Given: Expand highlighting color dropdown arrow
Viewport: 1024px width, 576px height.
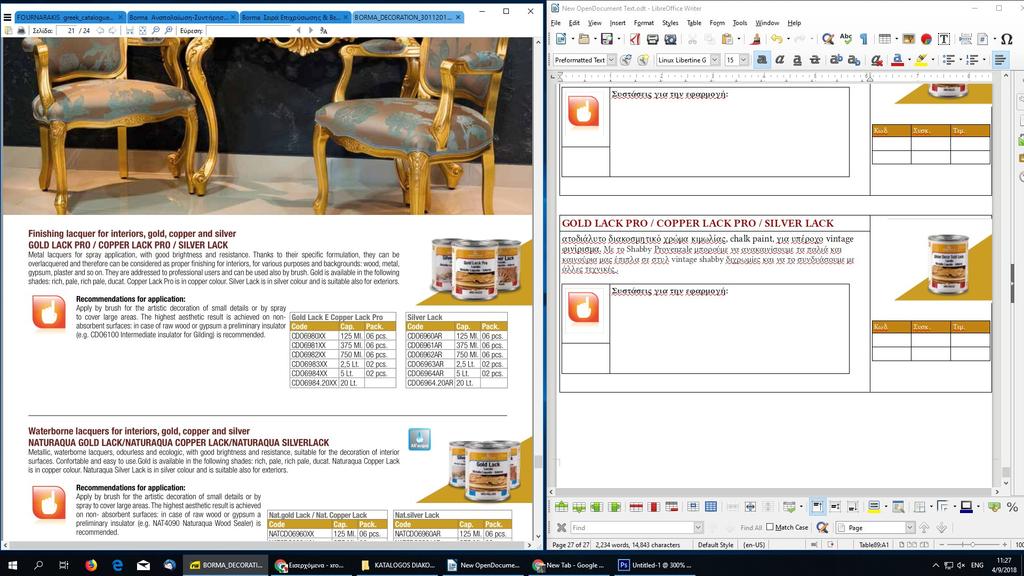Looking at the screenshot, I should point(933,60).
